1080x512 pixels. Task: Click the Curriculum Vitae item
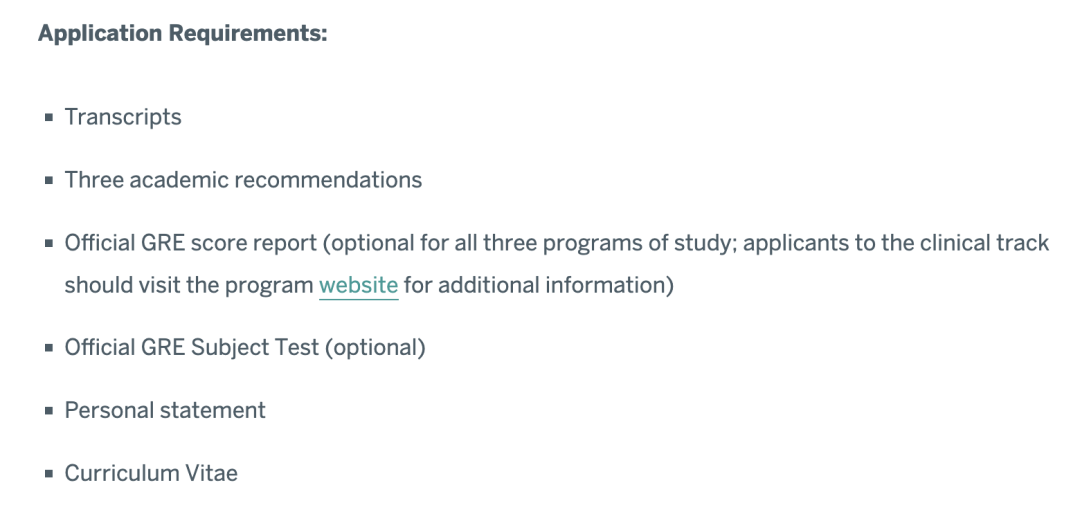pos(151,473)
